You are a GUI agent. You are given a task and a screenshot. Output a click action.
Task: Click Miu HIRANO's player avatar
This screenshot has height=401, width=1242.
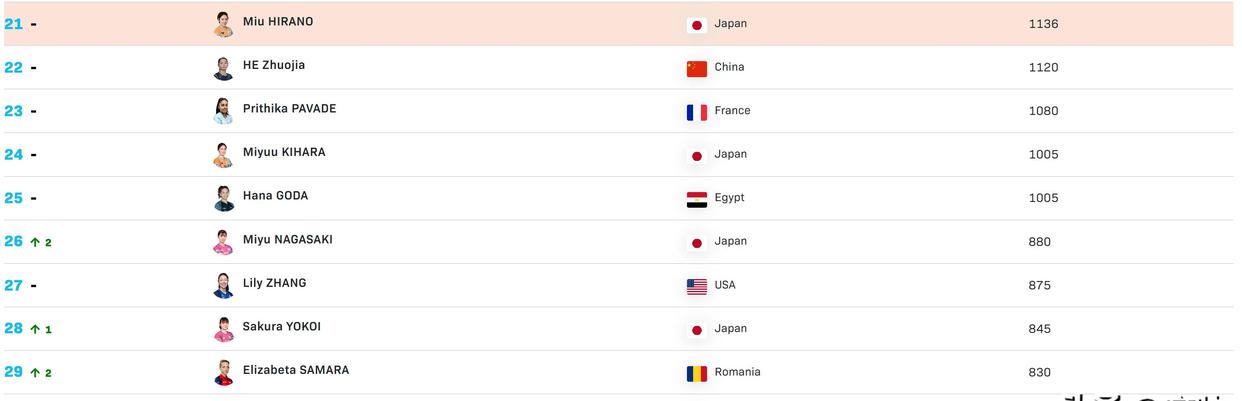[x=223, y=24]
